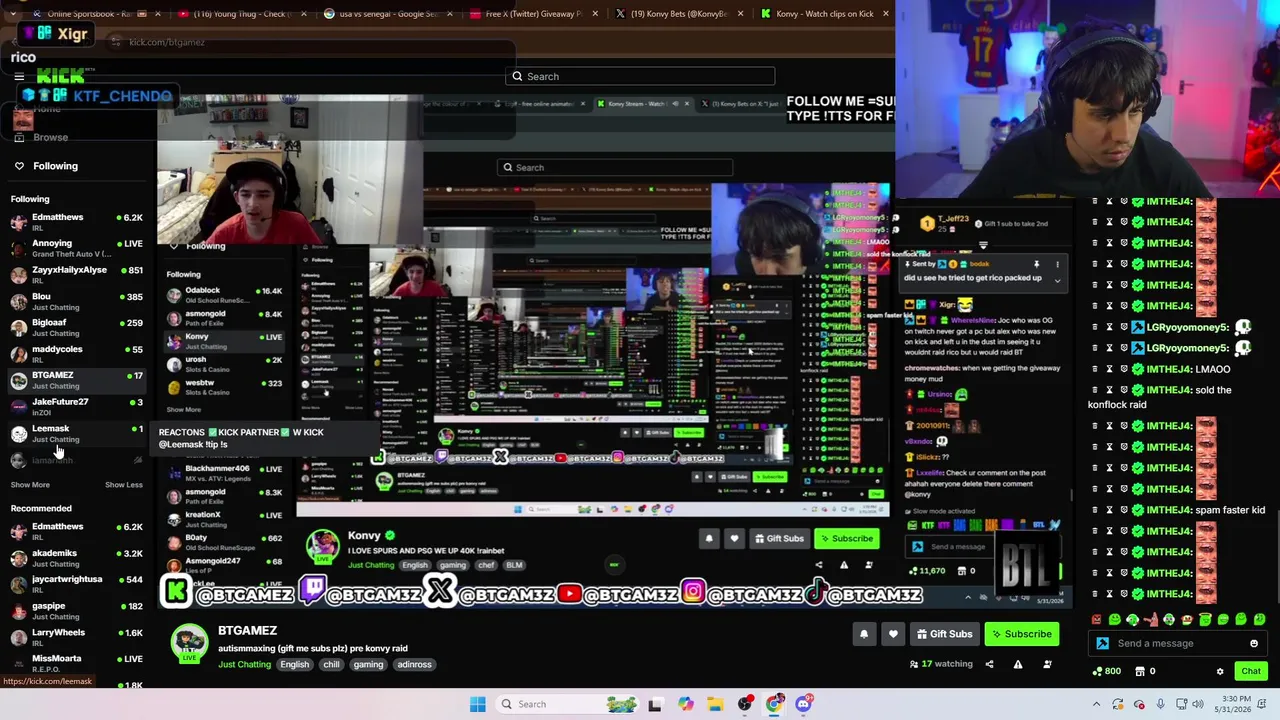This screenshot has width=1280, height=720.
Task: Open Following in the Kick sidebar
Action: 55,166
